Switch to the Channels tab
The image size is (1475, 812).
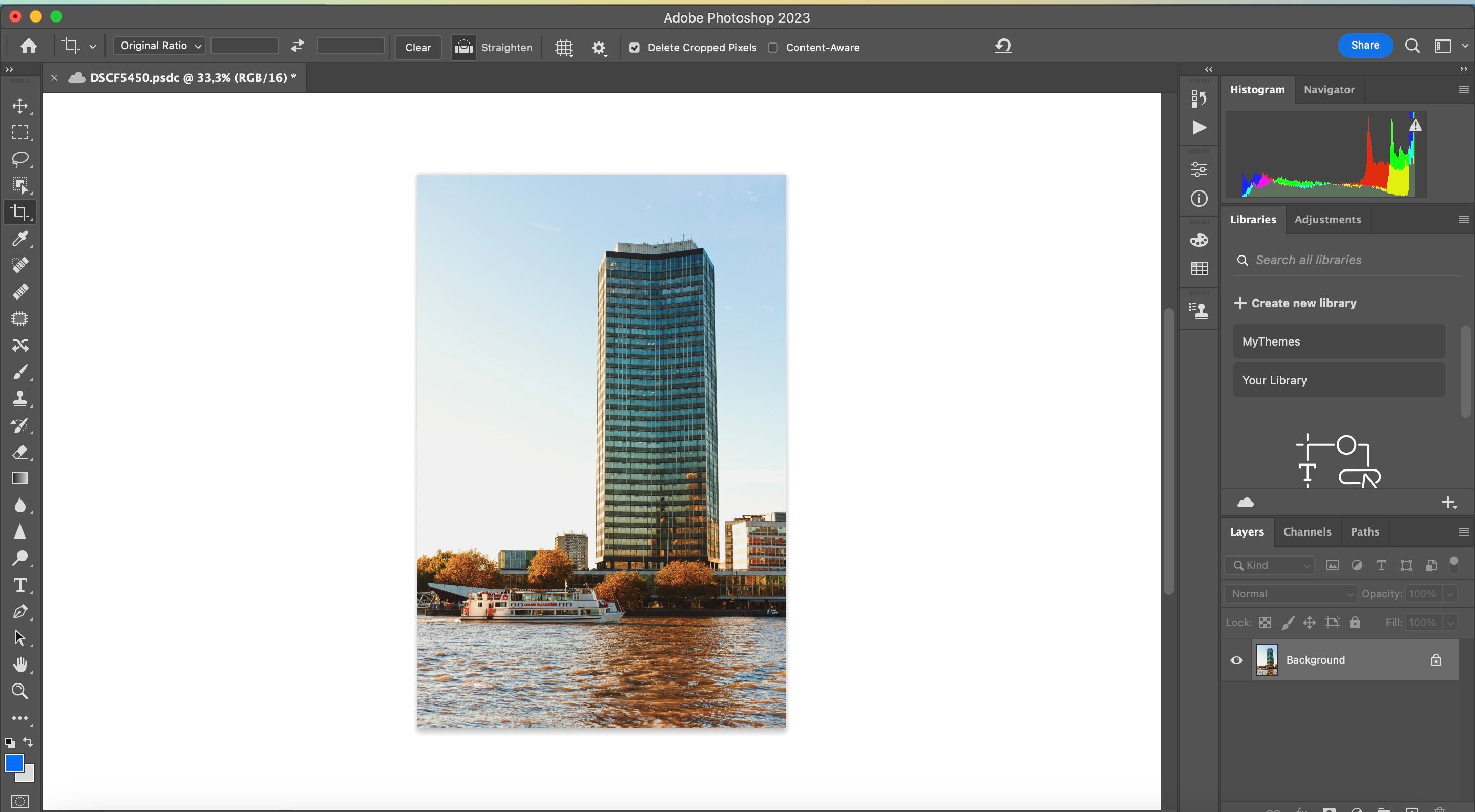tap(1307, 531)
